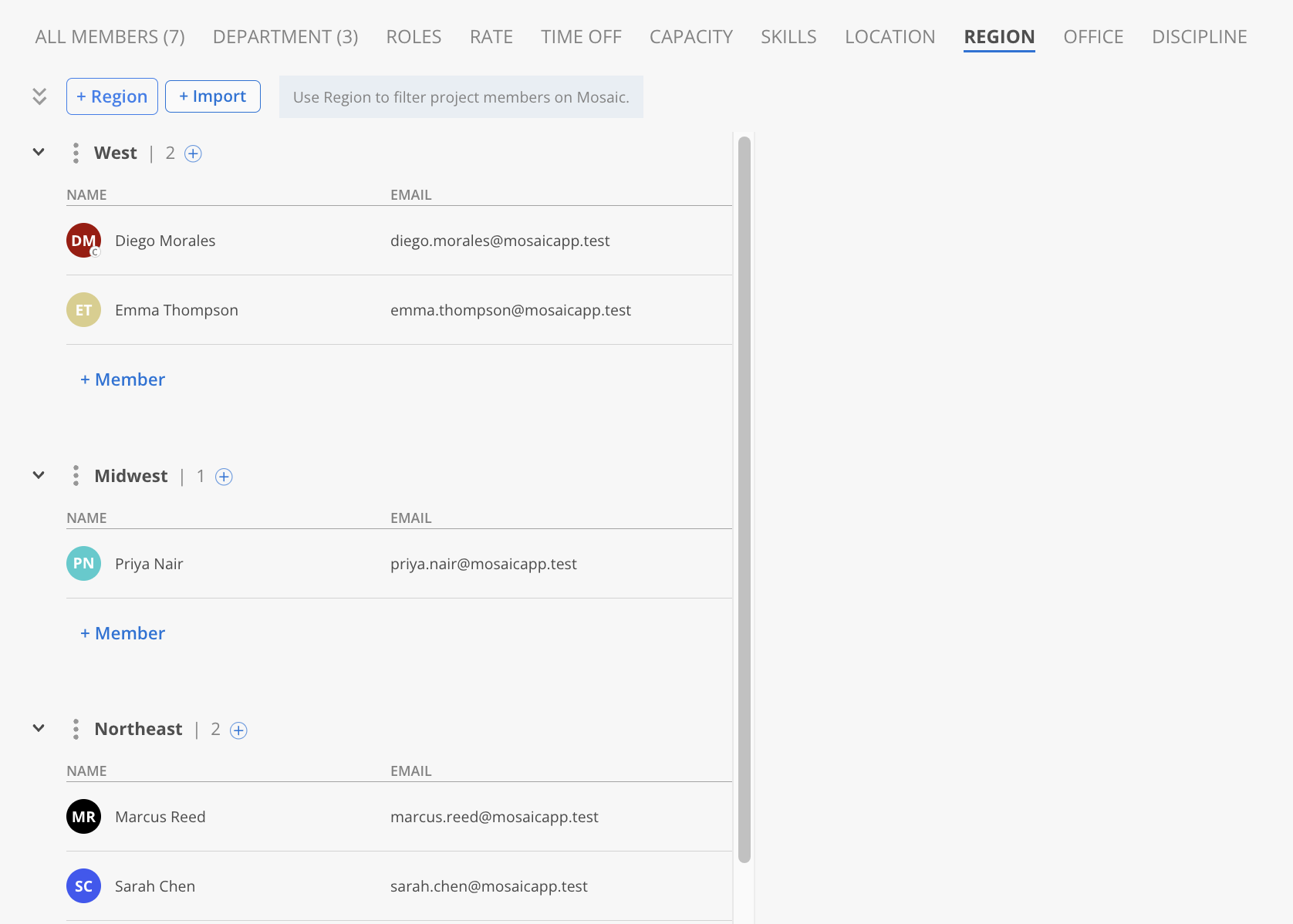1293x924 pixels.
Task: Click the West region title
Action: coord(116,153)
